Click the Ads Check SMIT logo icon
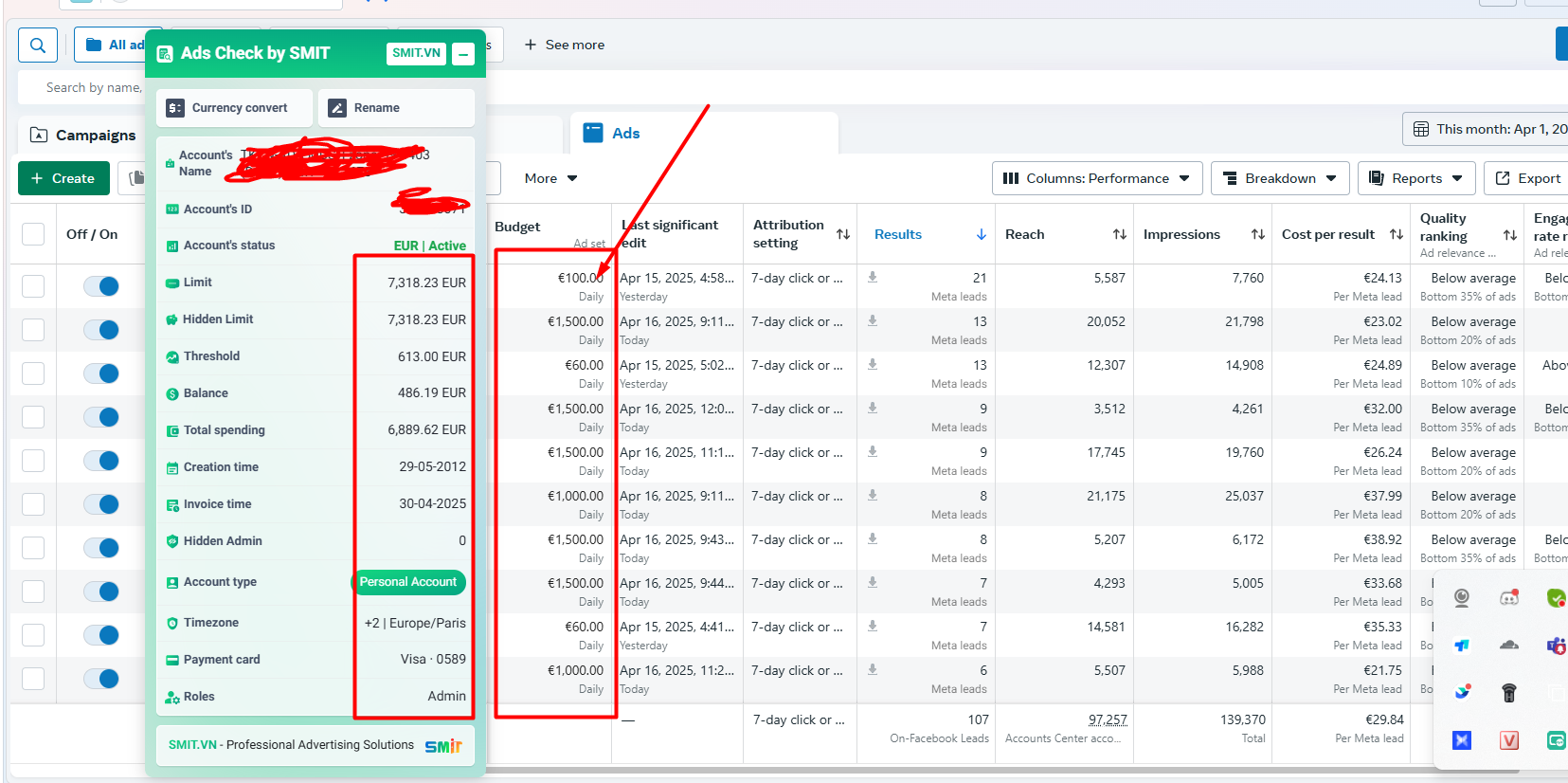1568x783 pixels. [x=165, y=54]
